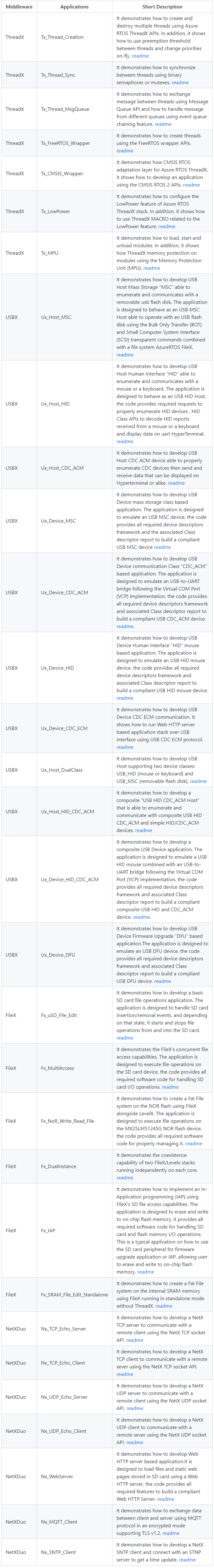Open the Fx_IAP readme link
The image size is (214, 1568).
146,1272
